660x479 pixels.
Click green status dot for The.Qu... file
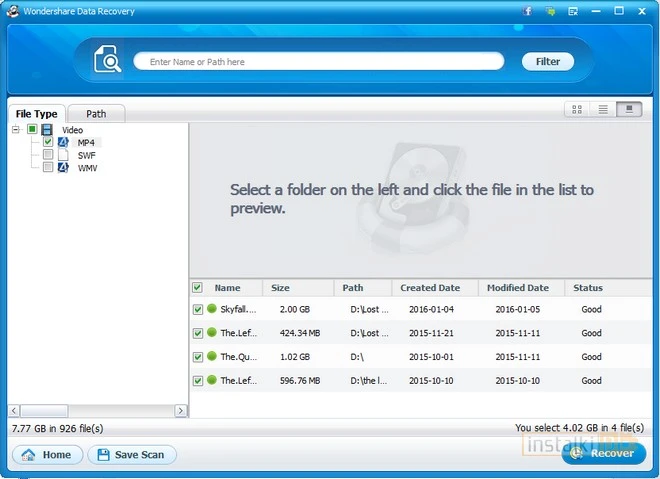tap(212, 356)
